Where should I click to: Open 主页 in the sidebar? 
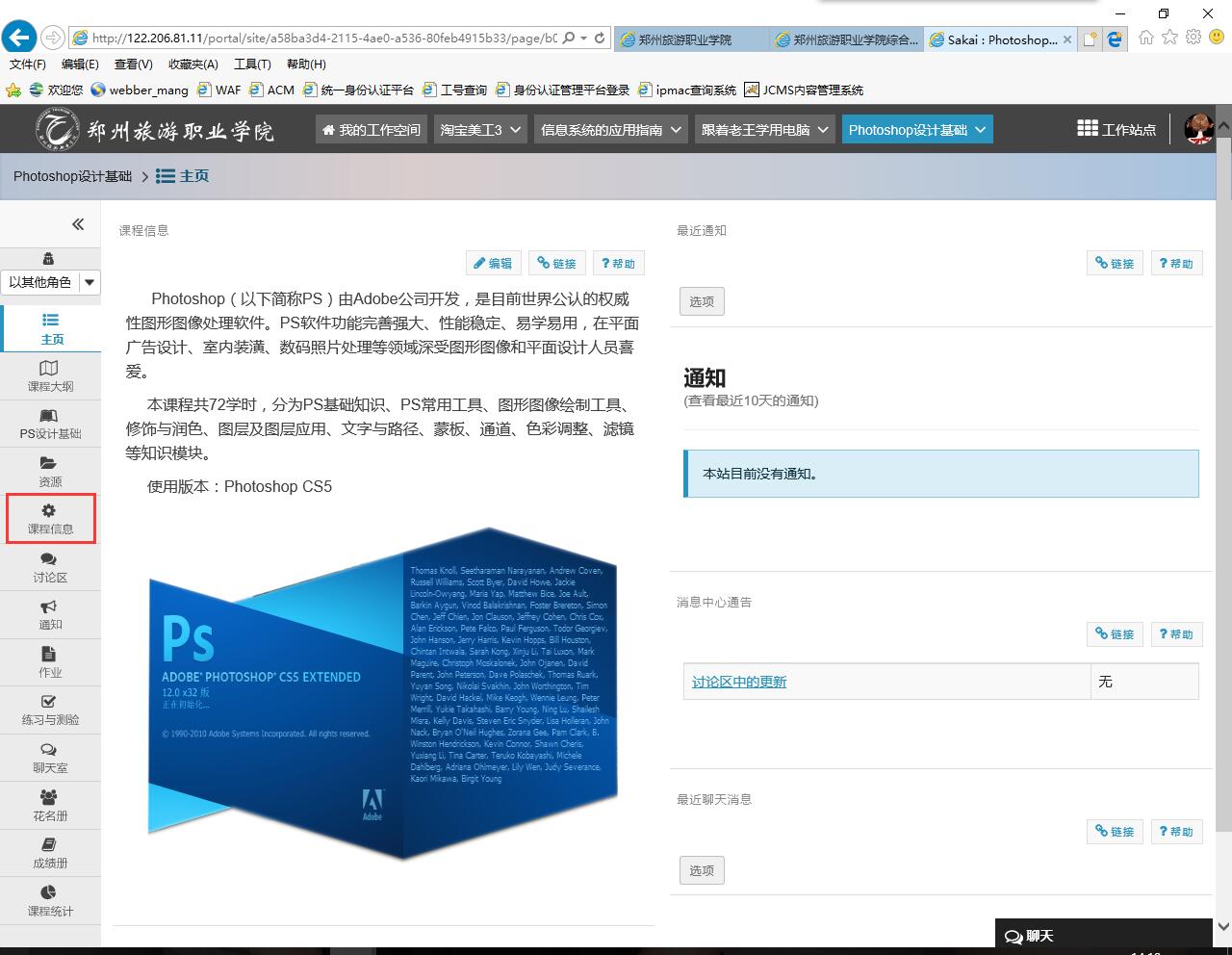50,328
